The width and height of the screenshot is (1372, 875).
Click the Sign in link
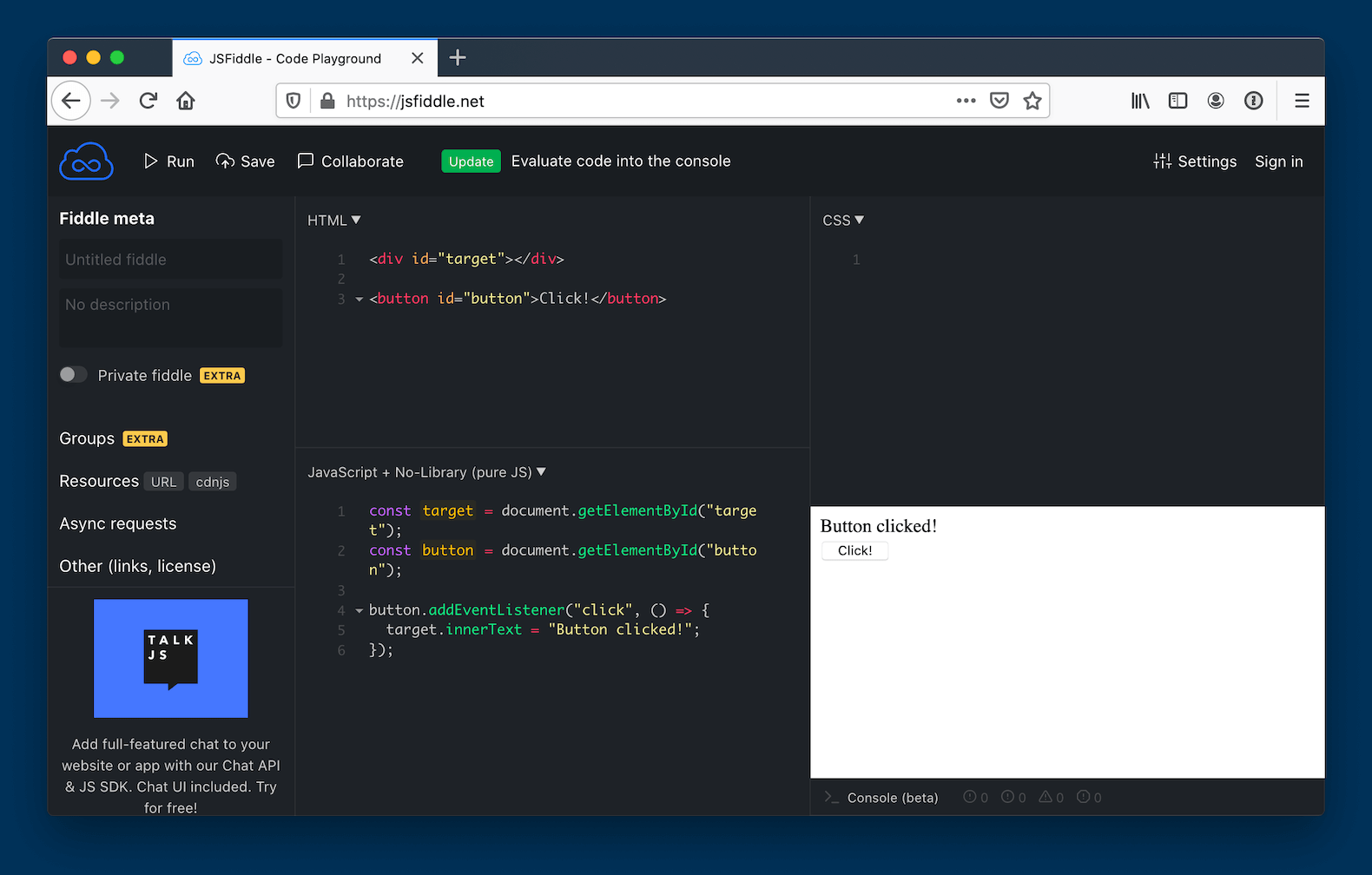tap(1278, 161)
